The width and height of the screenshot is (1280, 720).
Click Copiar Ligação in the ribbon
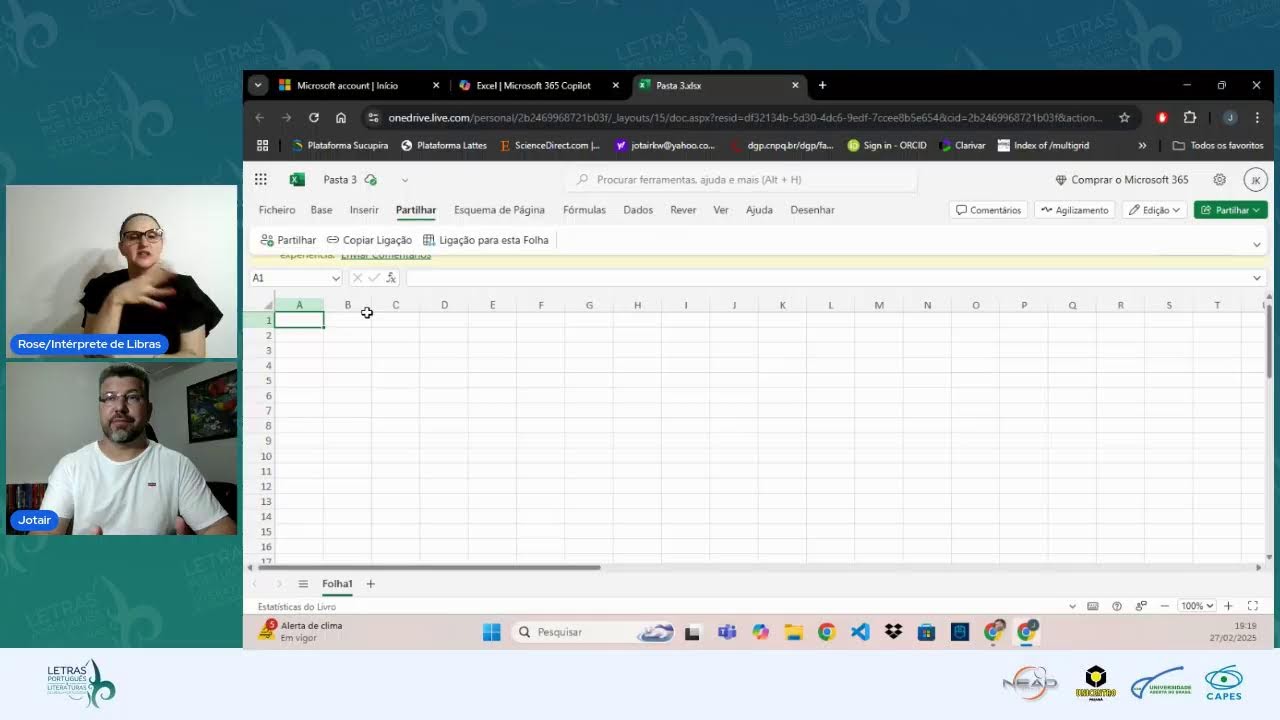point(369,240)
